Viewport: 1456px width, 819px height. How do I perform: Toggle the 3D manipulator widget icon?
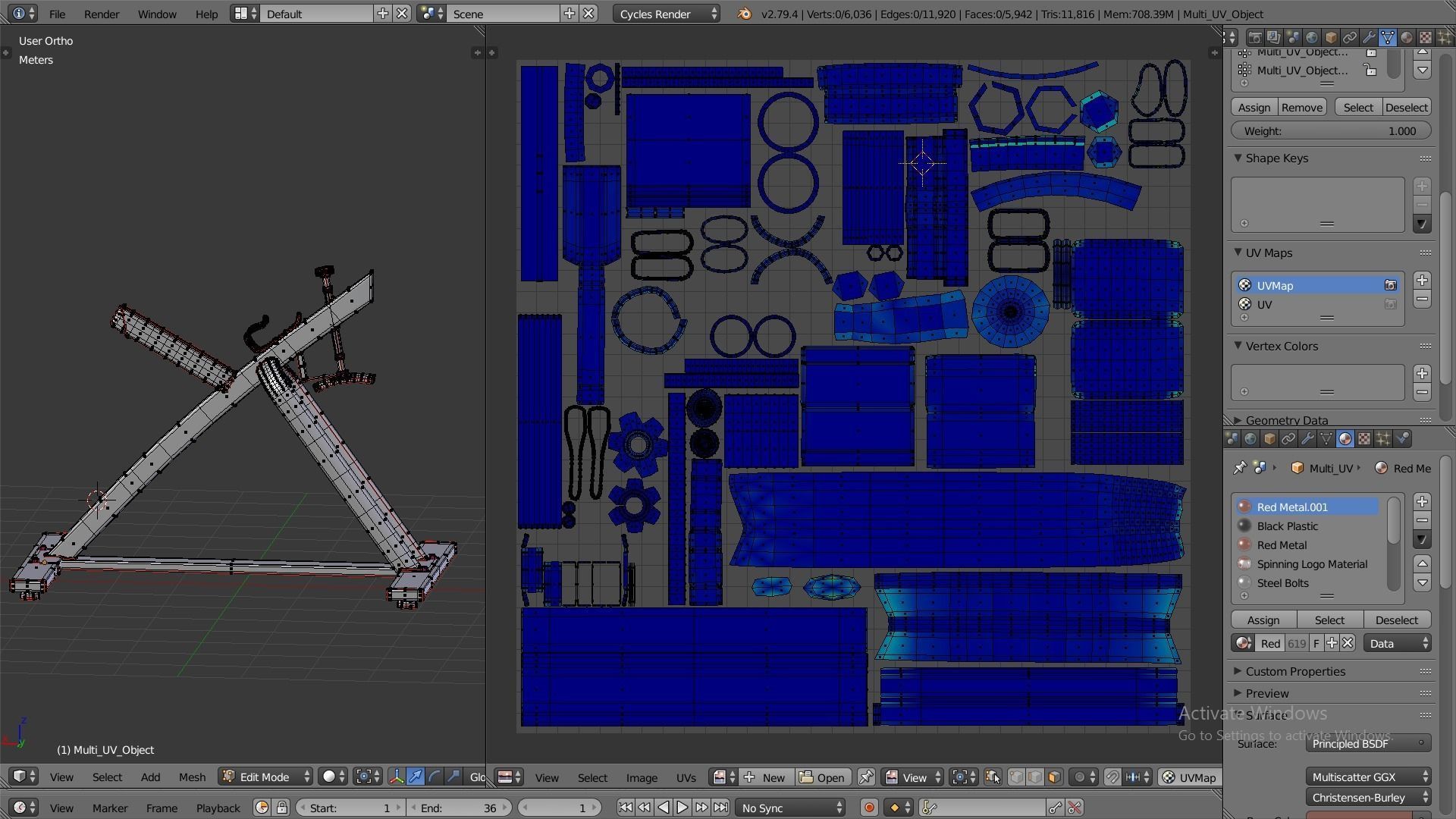(x=397, y=777)
